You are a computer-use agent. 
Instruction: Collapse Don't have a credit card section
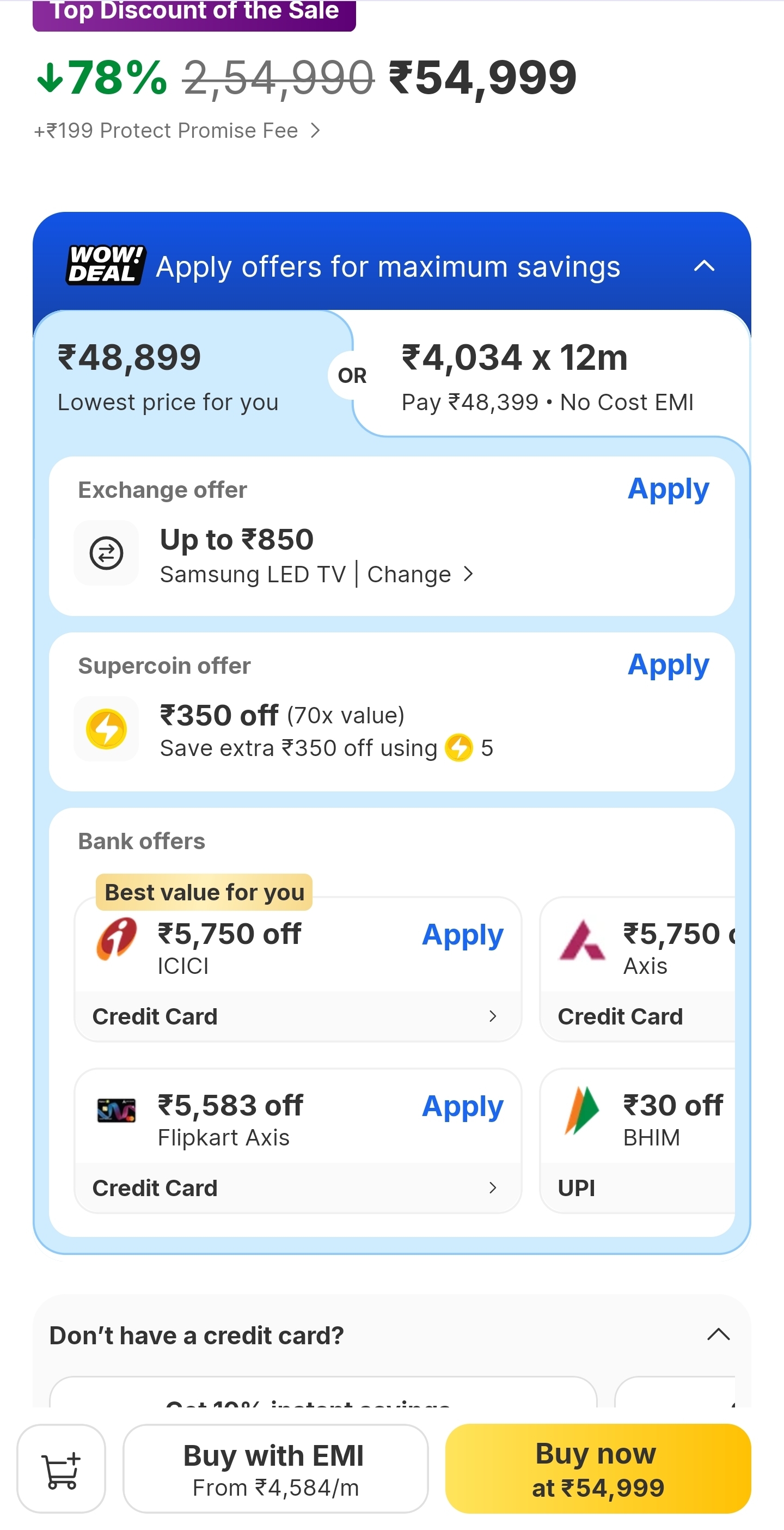click(718, 1334)
